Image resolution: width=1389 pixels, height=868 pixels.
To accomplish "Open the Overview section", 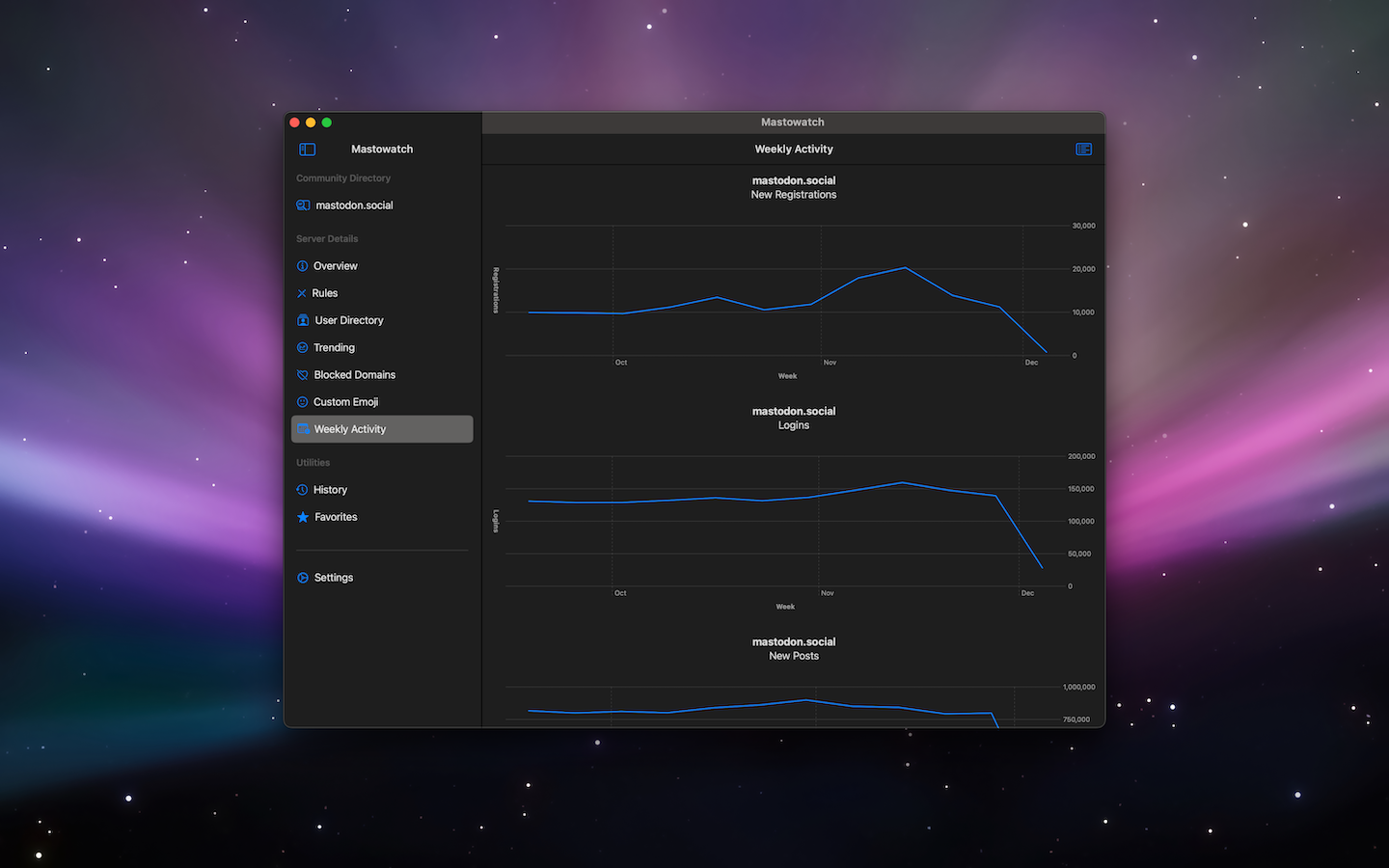I will click(x=382, y=266).
